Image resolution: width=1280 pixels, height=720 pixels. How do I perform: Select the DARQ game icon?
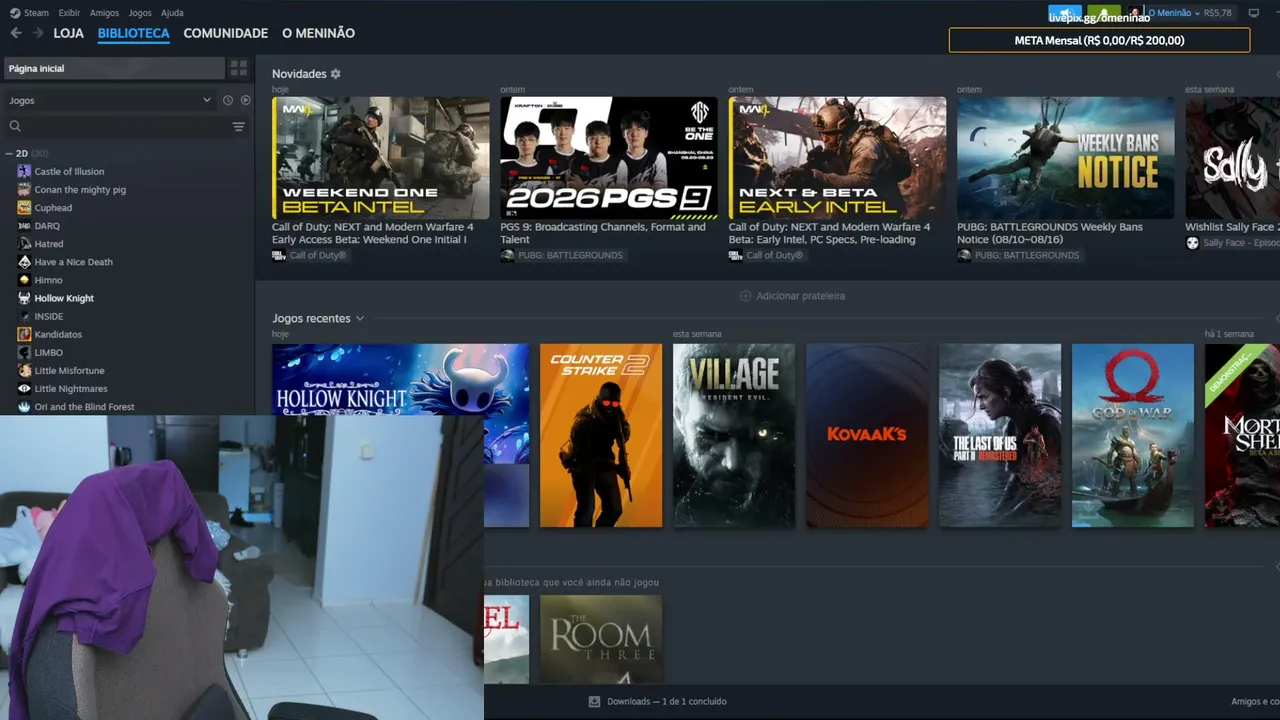click(x=24, y=225)
